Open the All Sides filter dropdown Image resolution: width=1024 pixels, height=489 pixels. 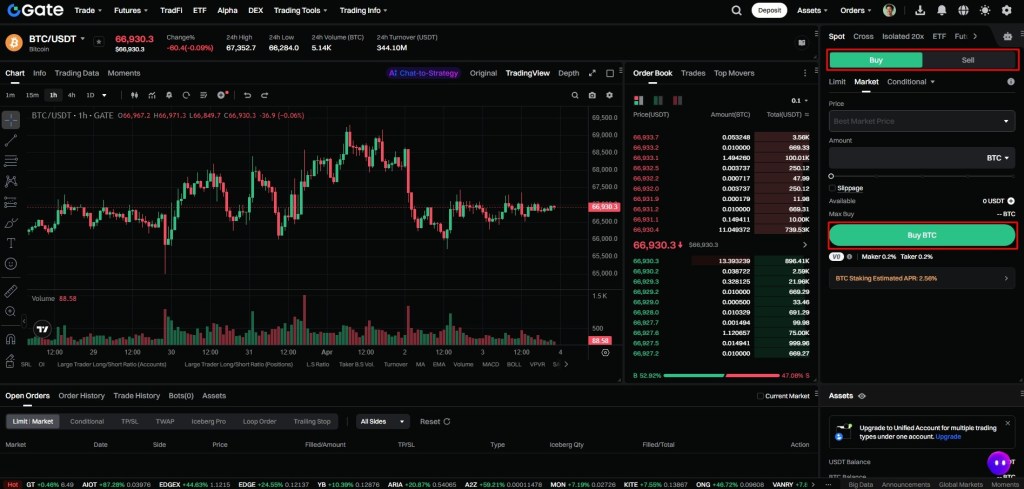[383, 422]
